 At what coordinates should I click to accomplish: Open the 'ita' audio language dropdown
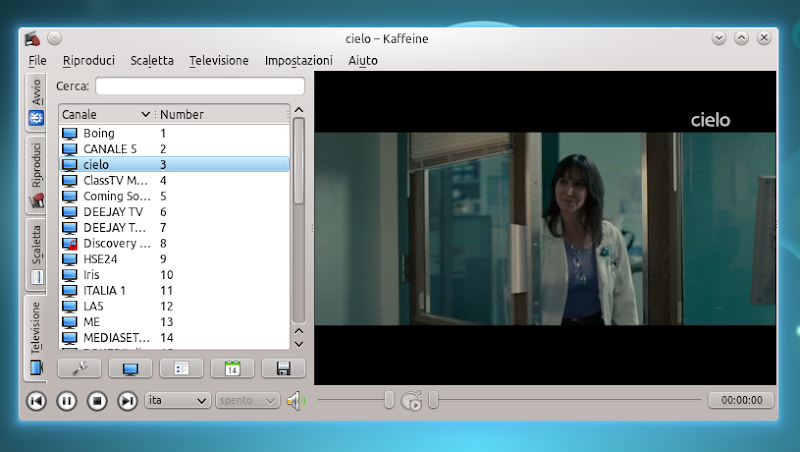[x=178, y=400]
